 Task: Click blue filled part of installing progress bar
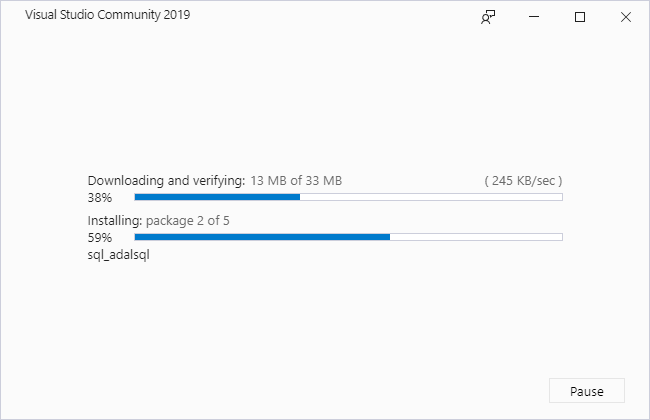(262, 237)
